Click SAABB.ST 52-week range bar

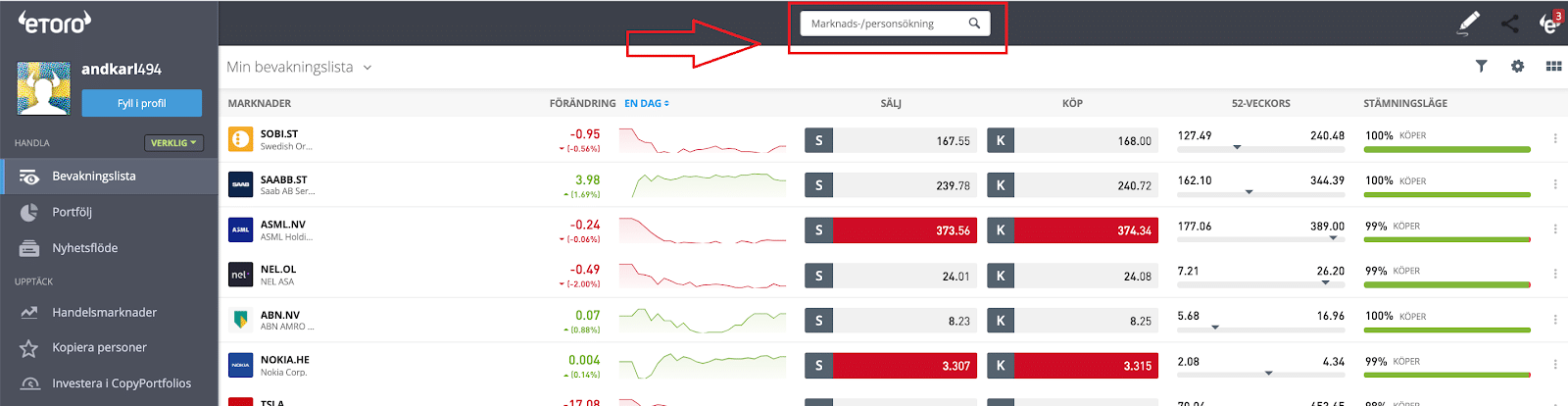pos(1260,193)
